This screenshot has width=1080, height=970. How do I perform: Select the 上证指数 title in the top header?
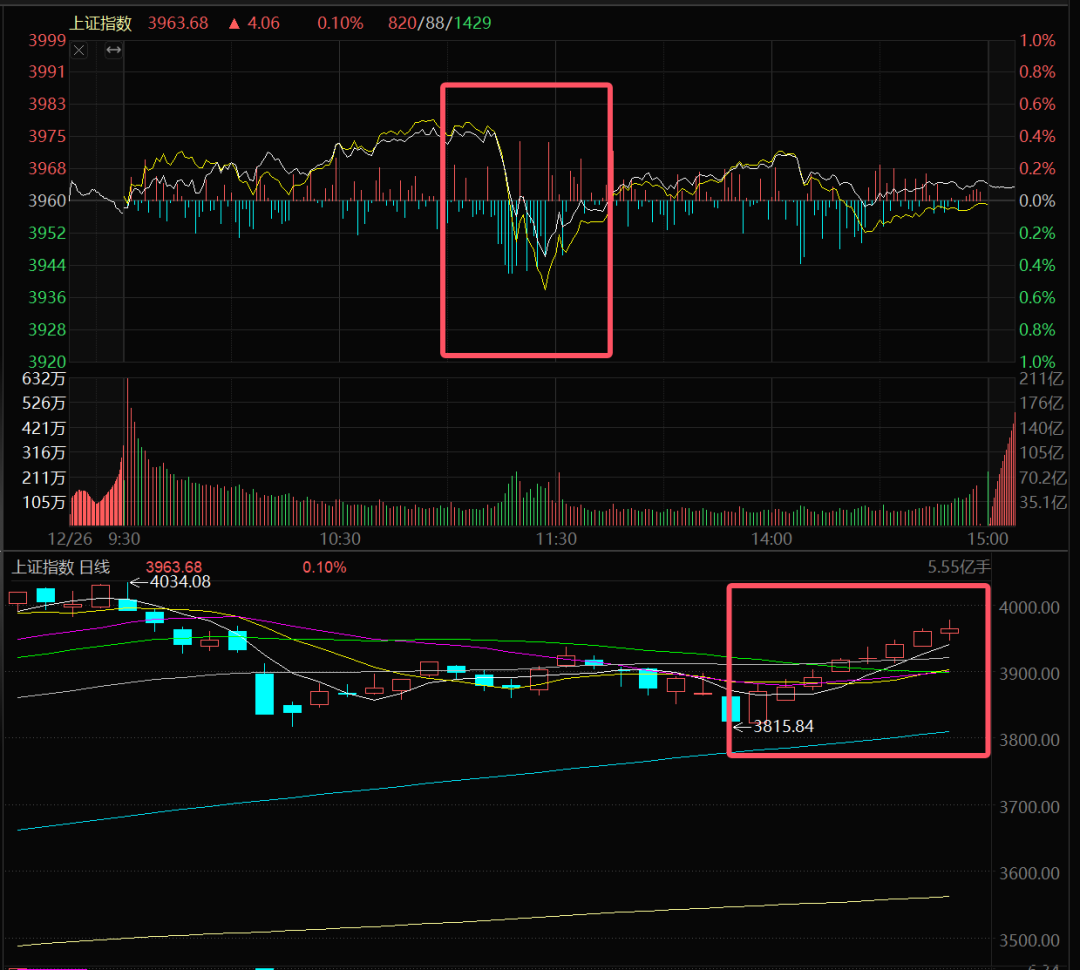(x=102, y=23)
